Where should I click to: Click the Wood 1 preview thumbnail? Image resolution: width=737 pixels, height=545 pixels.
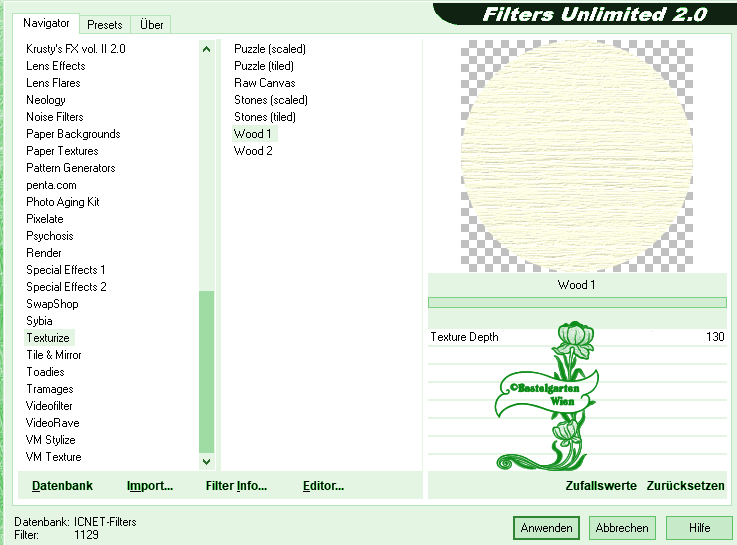coord(577,156)
